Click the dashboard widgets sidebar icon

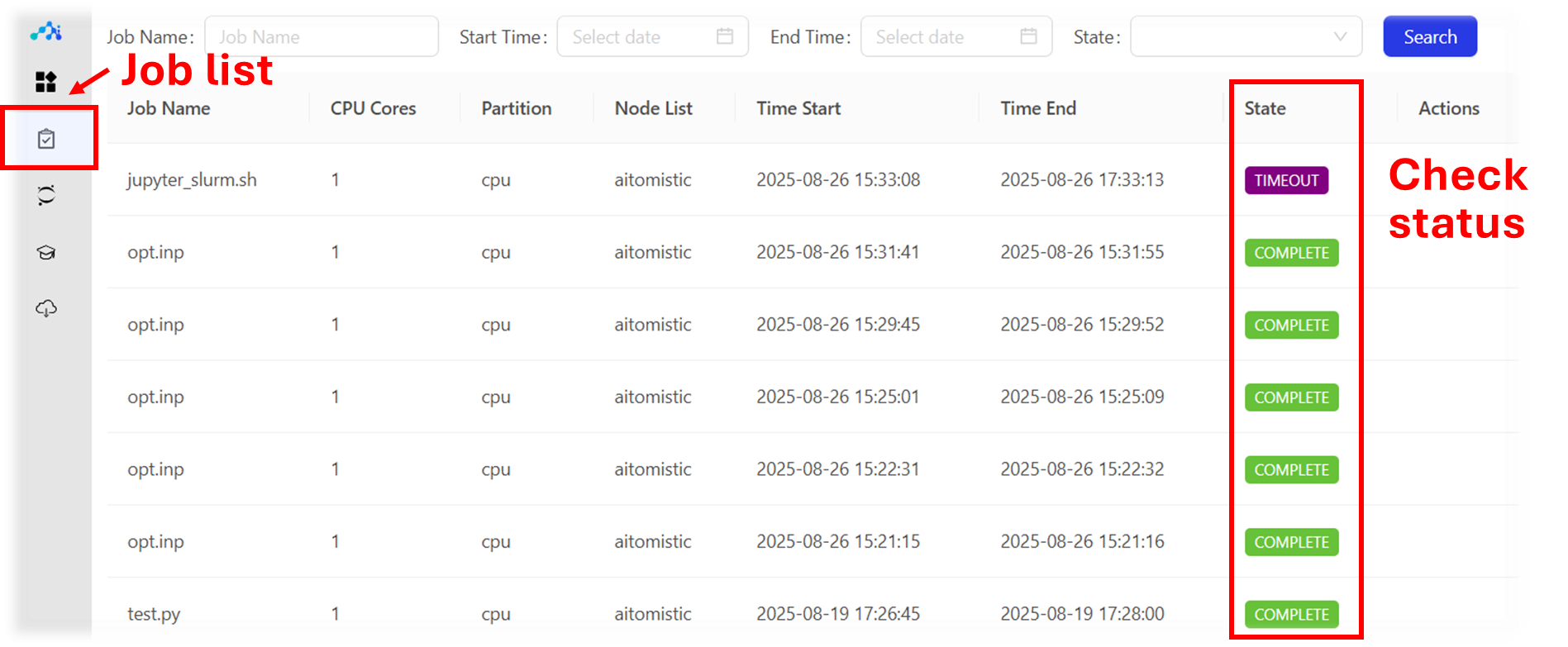(46, 82)
